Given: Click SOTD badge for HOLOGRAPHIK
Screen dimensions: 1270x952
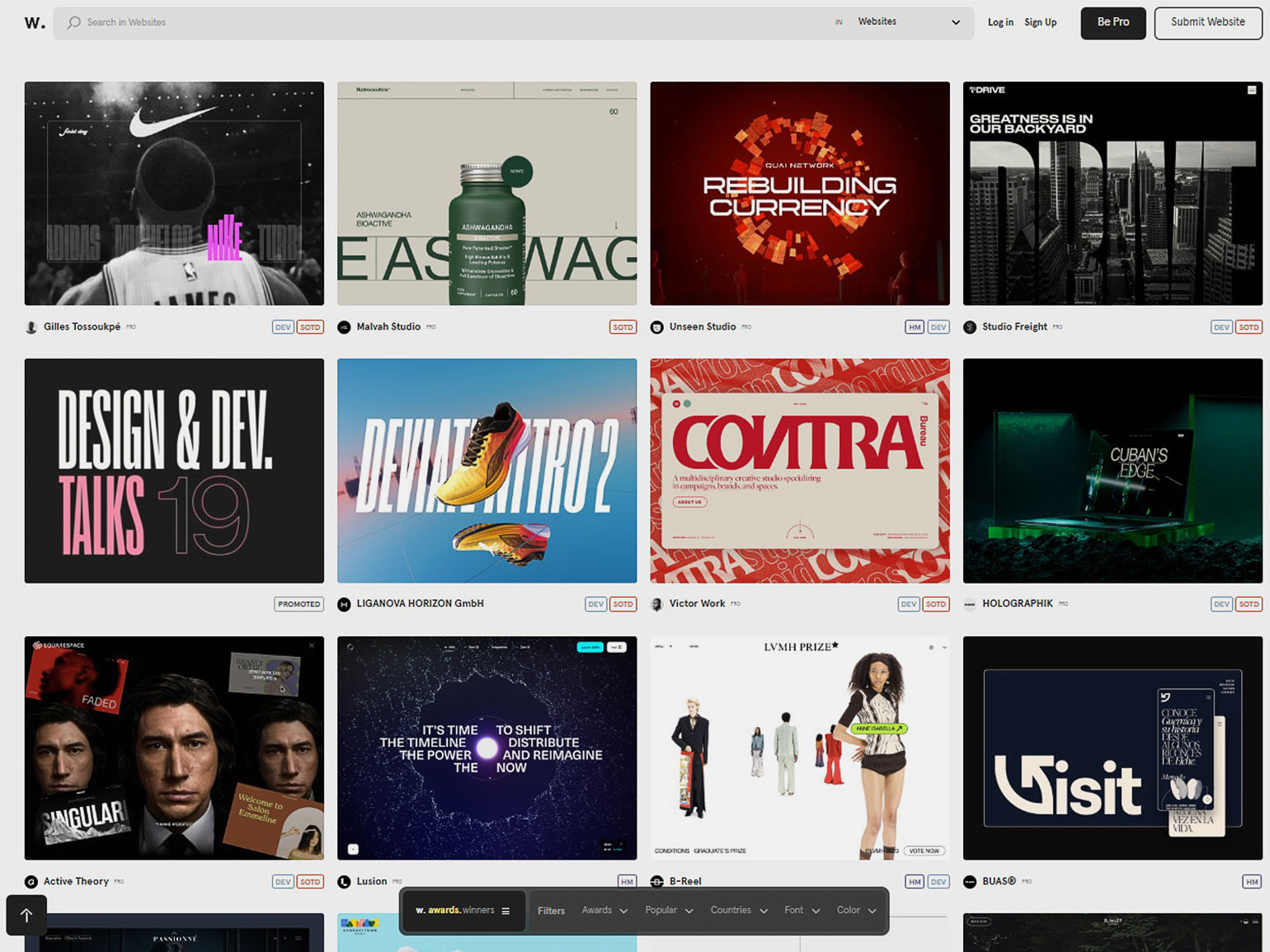Looking at the screenshot, I should click(1249, 604).
